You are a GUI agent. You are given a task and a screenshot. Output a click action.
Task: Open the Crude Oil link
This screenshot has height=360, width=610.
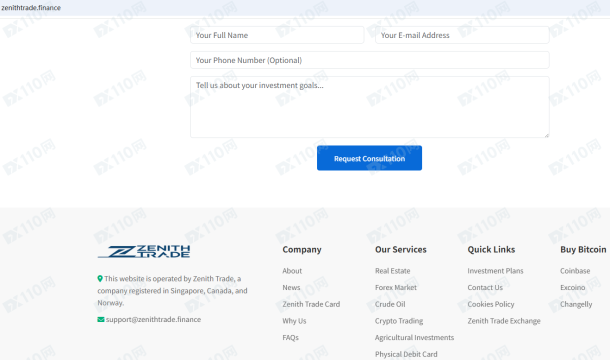tap(390, 304)
